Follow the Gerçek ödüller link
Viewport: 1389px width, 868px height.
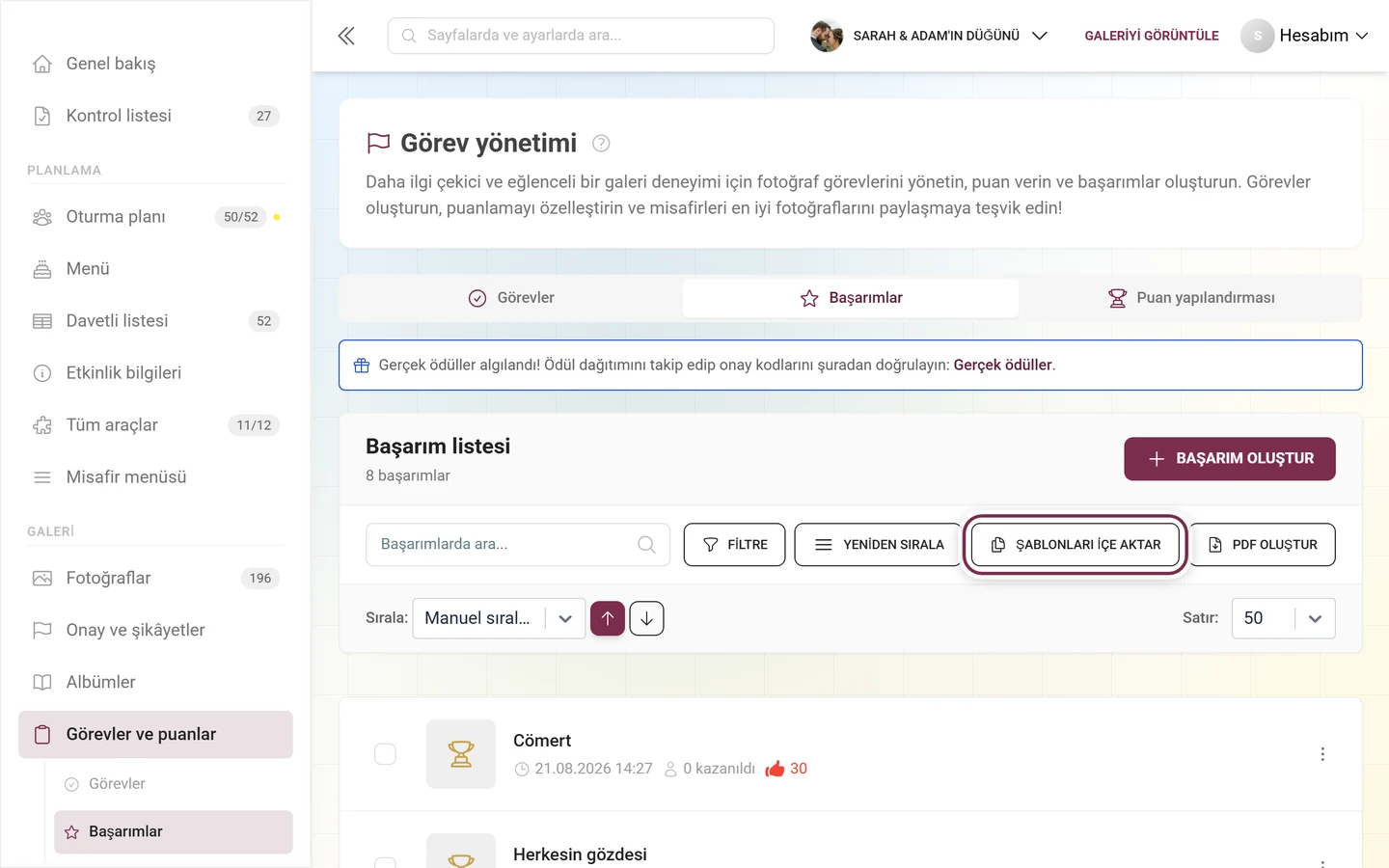(x=1002, y=366)
